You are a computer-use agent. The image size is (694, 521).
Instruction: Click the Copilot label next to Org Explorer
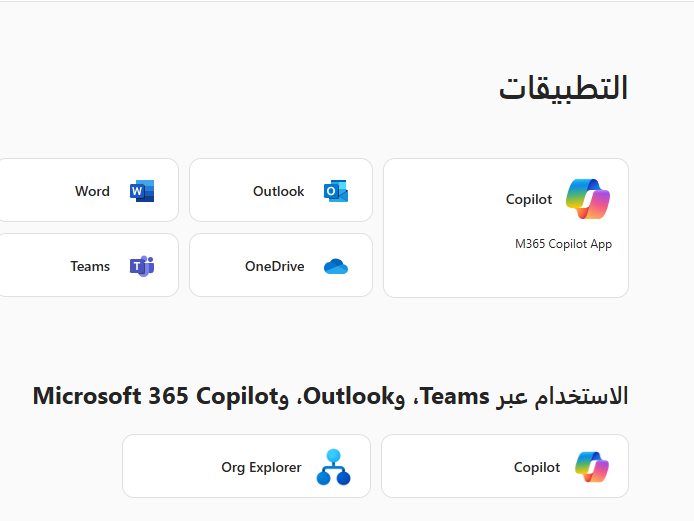pos(537,467)
